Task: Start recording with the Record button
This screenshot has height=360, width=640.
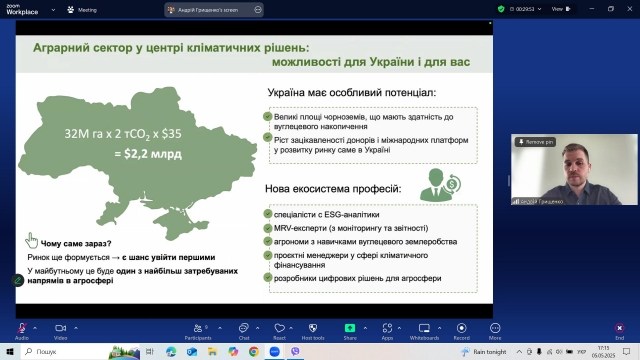Action: pos(462,331)
